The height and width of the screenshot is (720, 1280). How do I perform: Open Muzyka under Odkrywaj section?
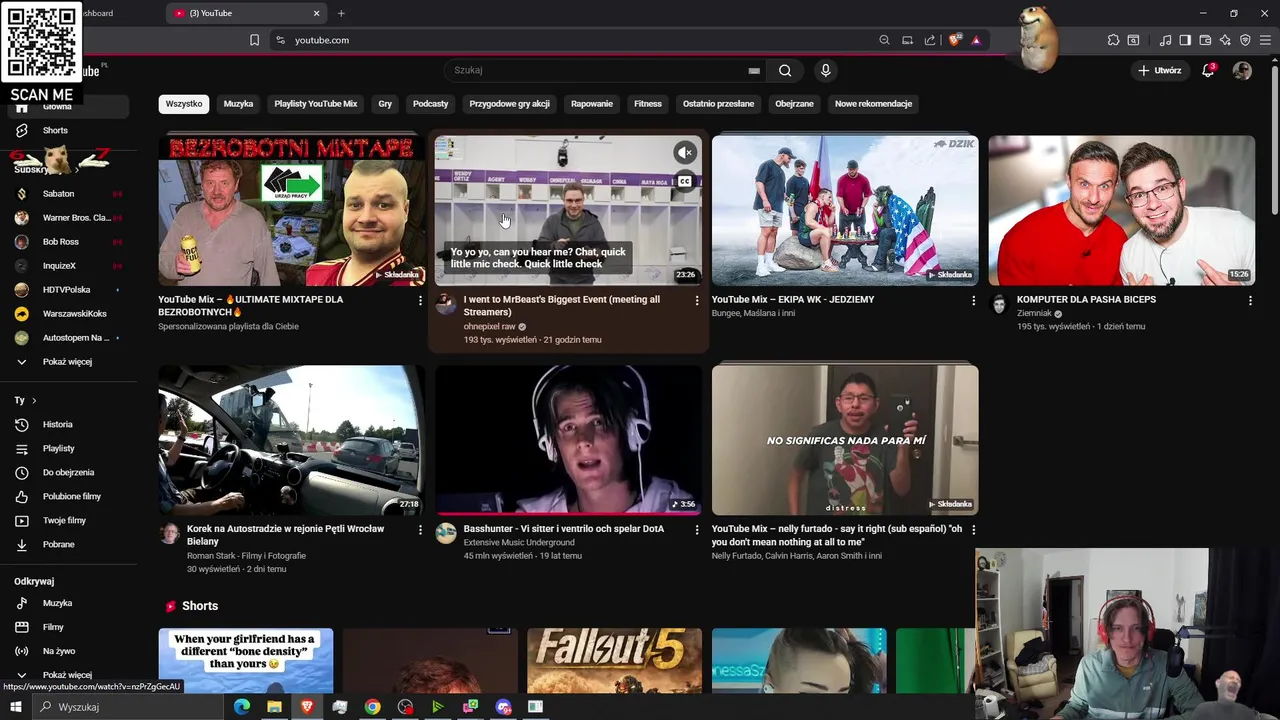click(57, 603)
